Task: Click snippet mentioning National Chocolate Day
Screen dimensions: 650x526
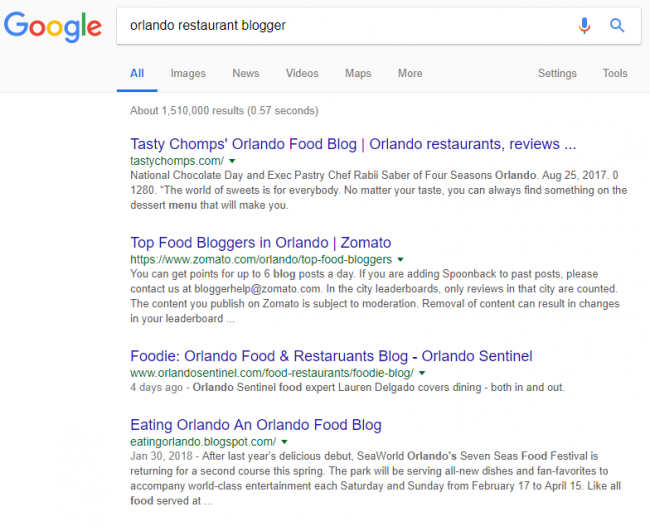Action: [378, 190]
